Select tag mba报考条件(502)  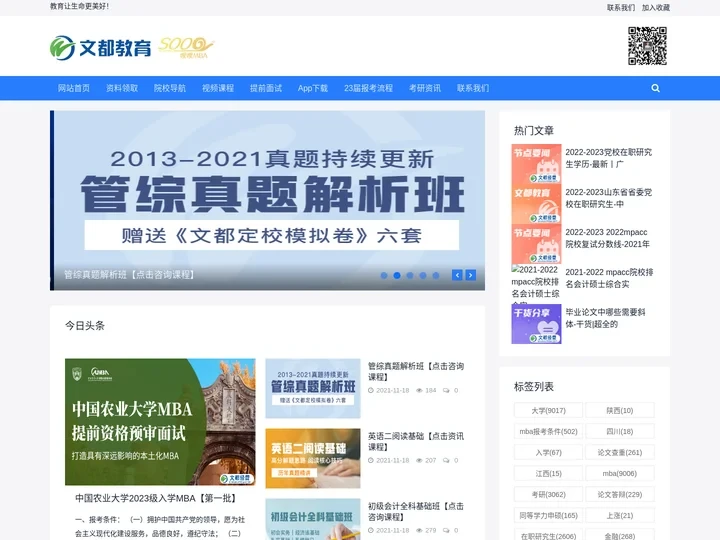click(x=548, y=432)
